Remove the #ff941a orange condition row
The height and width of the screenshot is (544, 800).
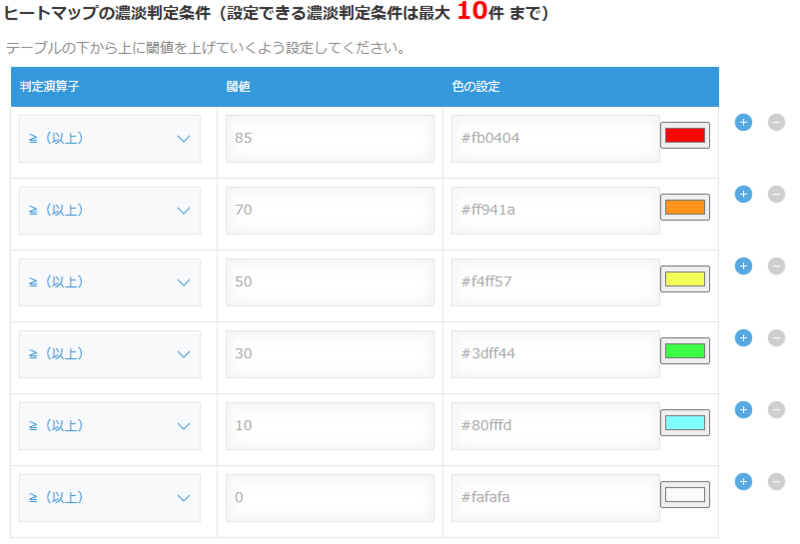[x=776, y=194]
